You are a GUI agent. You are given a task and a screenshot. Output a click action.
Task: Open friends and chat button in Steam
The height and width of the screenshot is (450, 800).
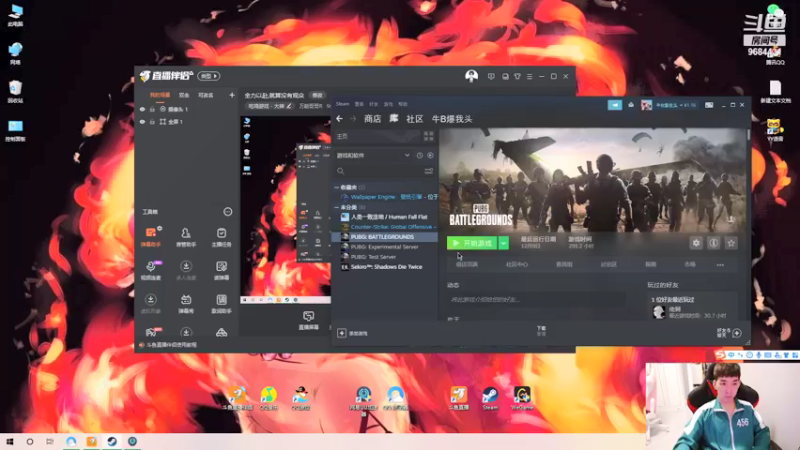pyautogui.click(x=729, y=333)
